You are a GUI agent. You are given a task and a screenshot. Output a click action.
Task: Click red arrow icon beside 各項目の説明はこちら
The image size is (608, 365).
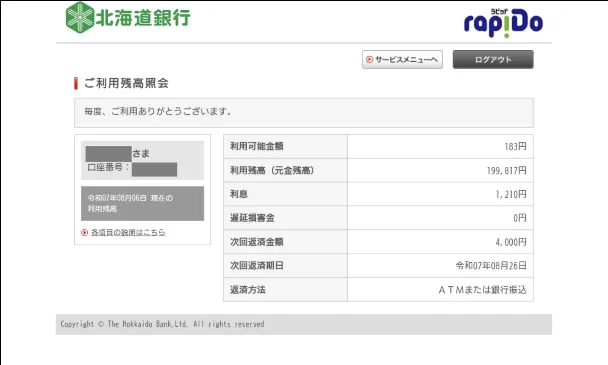(x=84, y=232)
